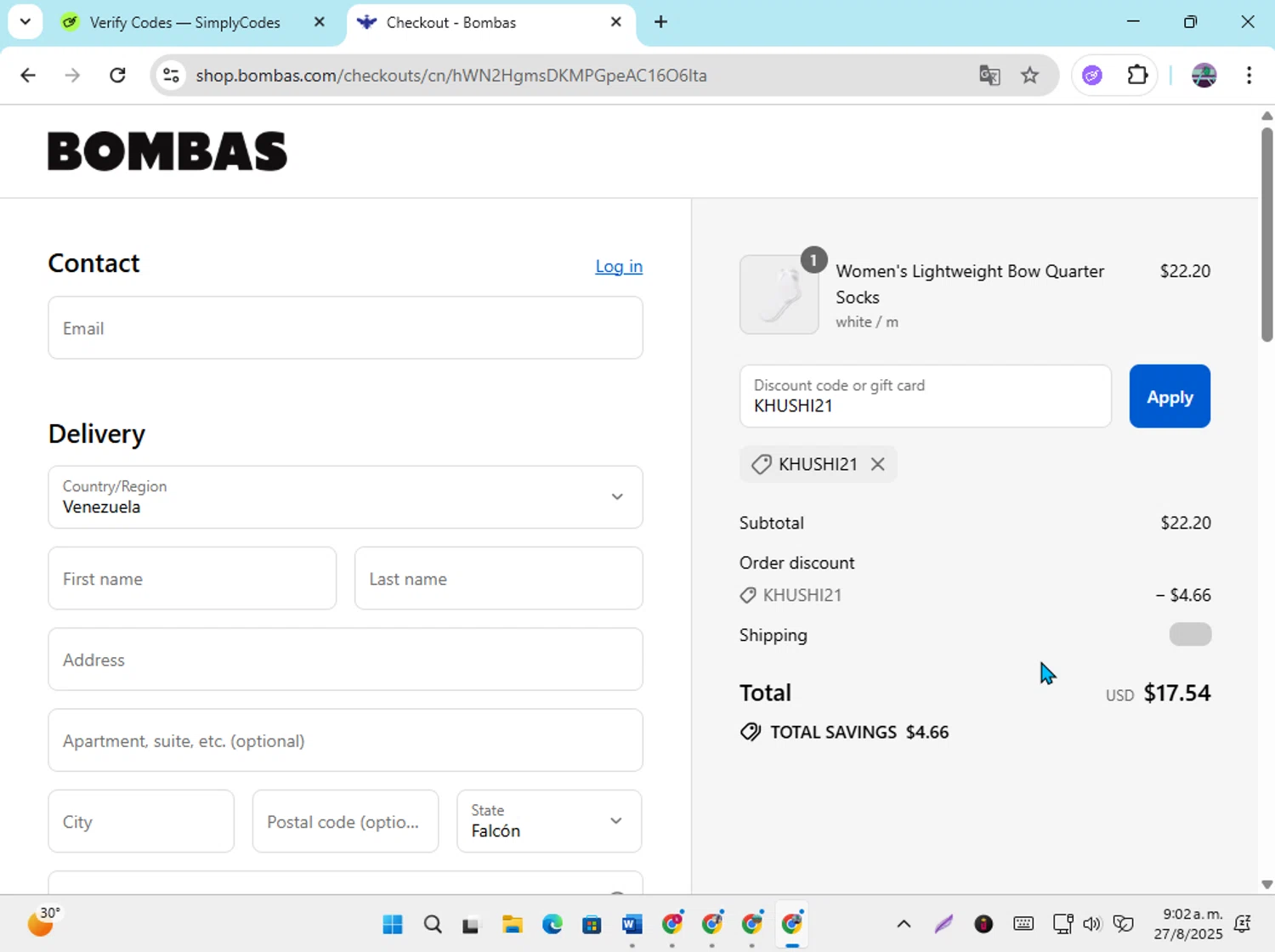Image resolution: width=1275 pixels, height=952 pixels.
Task: Click the BOMBAS logo
Action: click(167, 151)
